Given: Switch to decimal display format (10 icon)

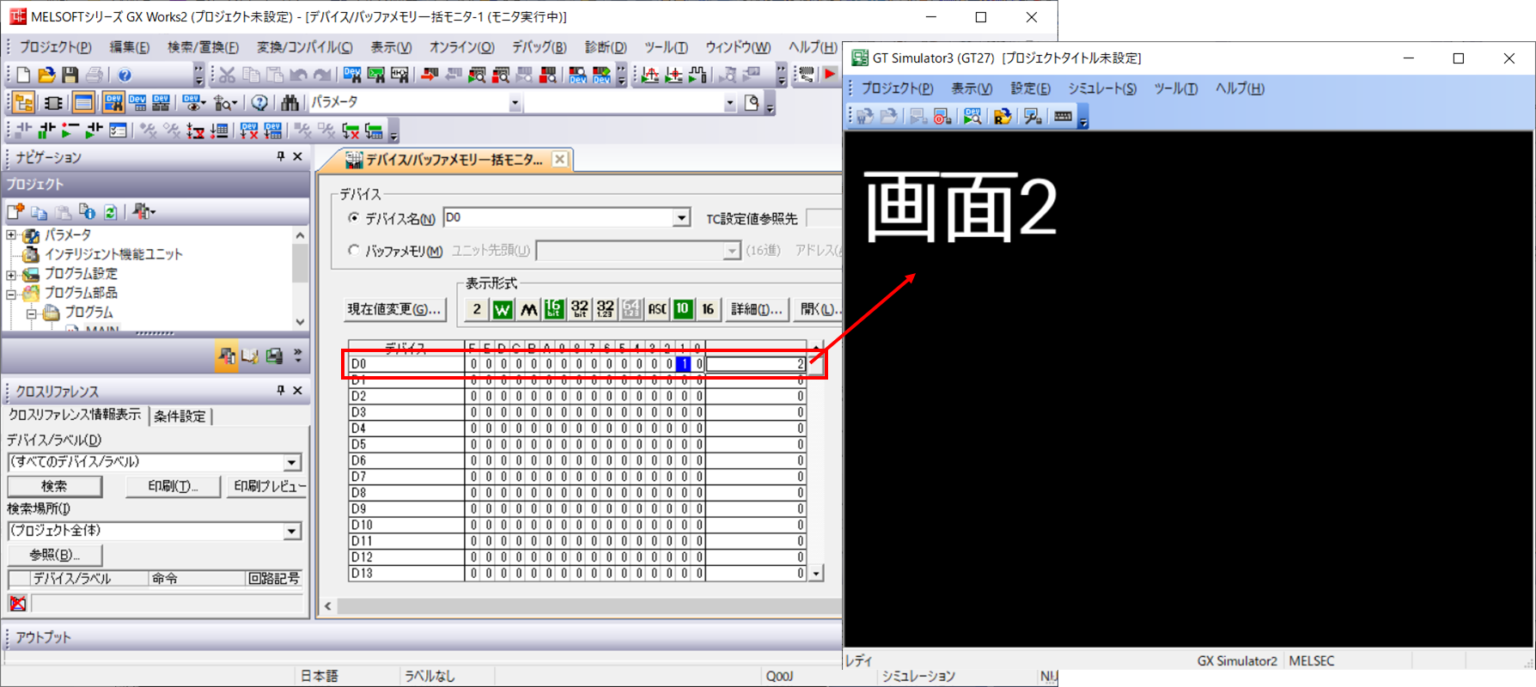Looking at the screenshot, I should [x=682, y=309].
